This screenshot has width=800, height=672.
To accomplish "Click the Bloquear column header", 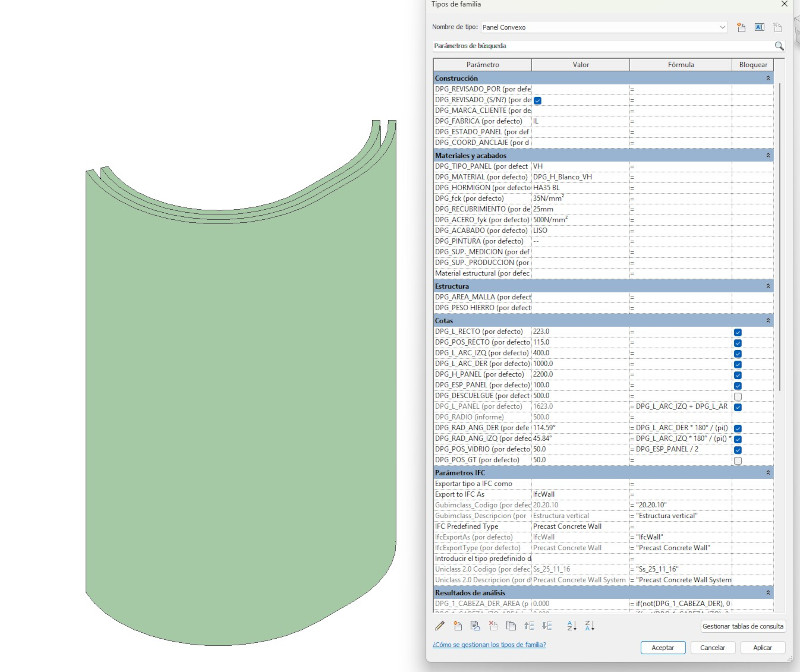I will 753,65.
